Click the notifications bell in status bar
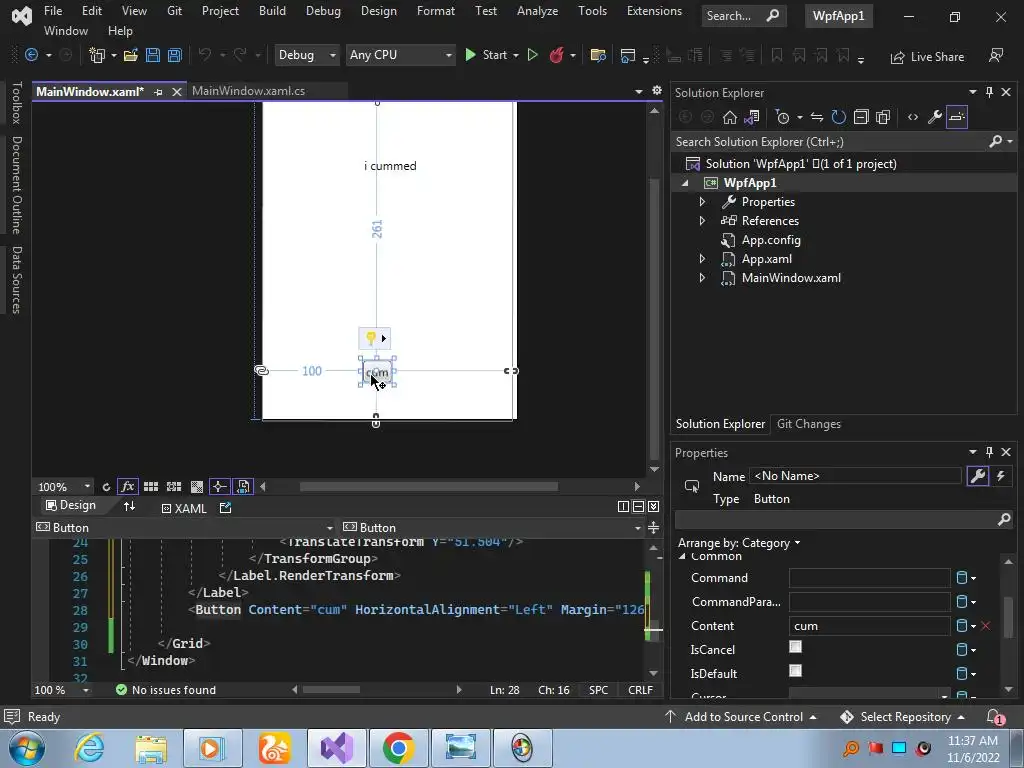This screenshot has height=768, width=1024. [994, 717]
